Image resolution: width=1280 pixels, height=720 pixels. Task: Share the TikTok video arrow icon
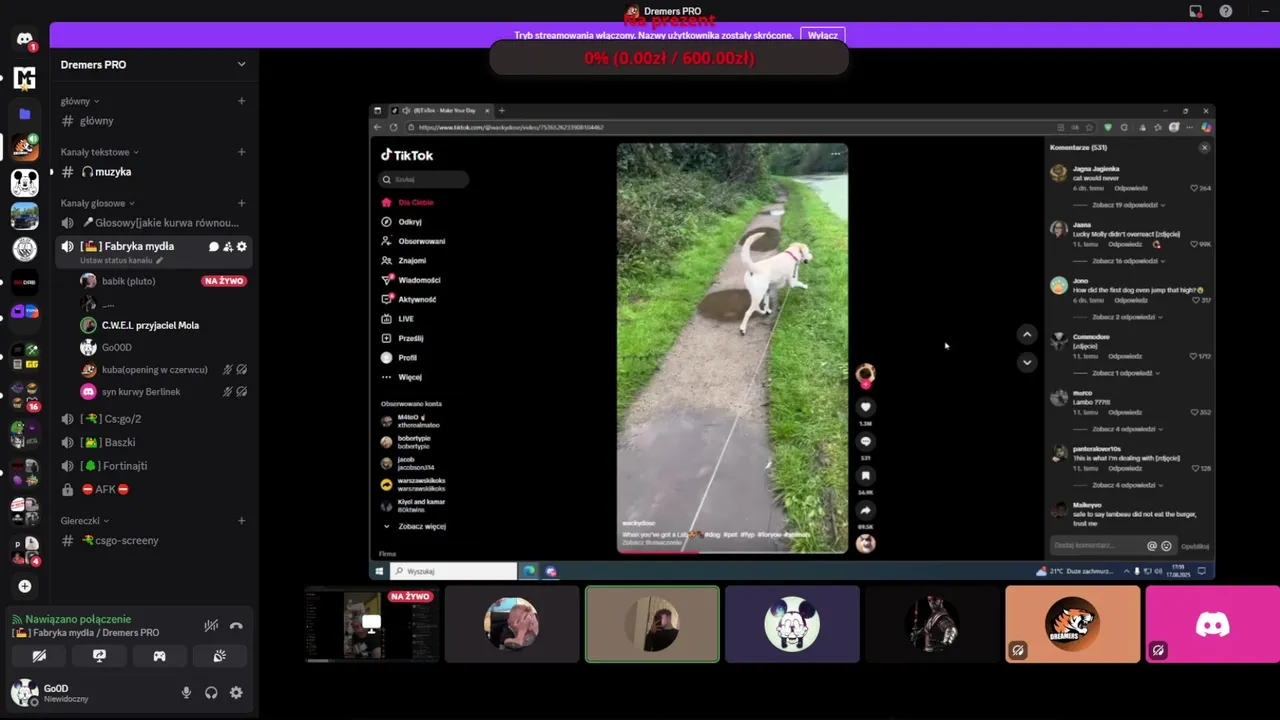[x=866, y=510]
